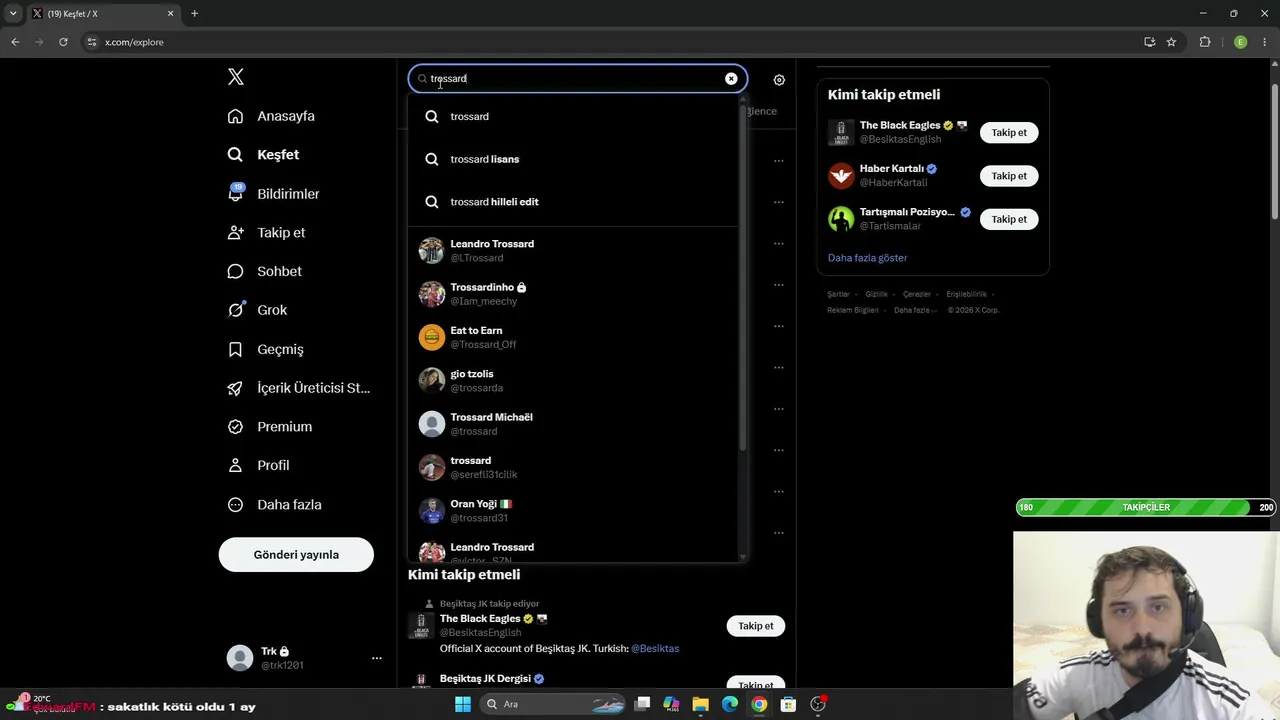
Task: Open the Chrome profile avatar
Action: [1240, 42]
